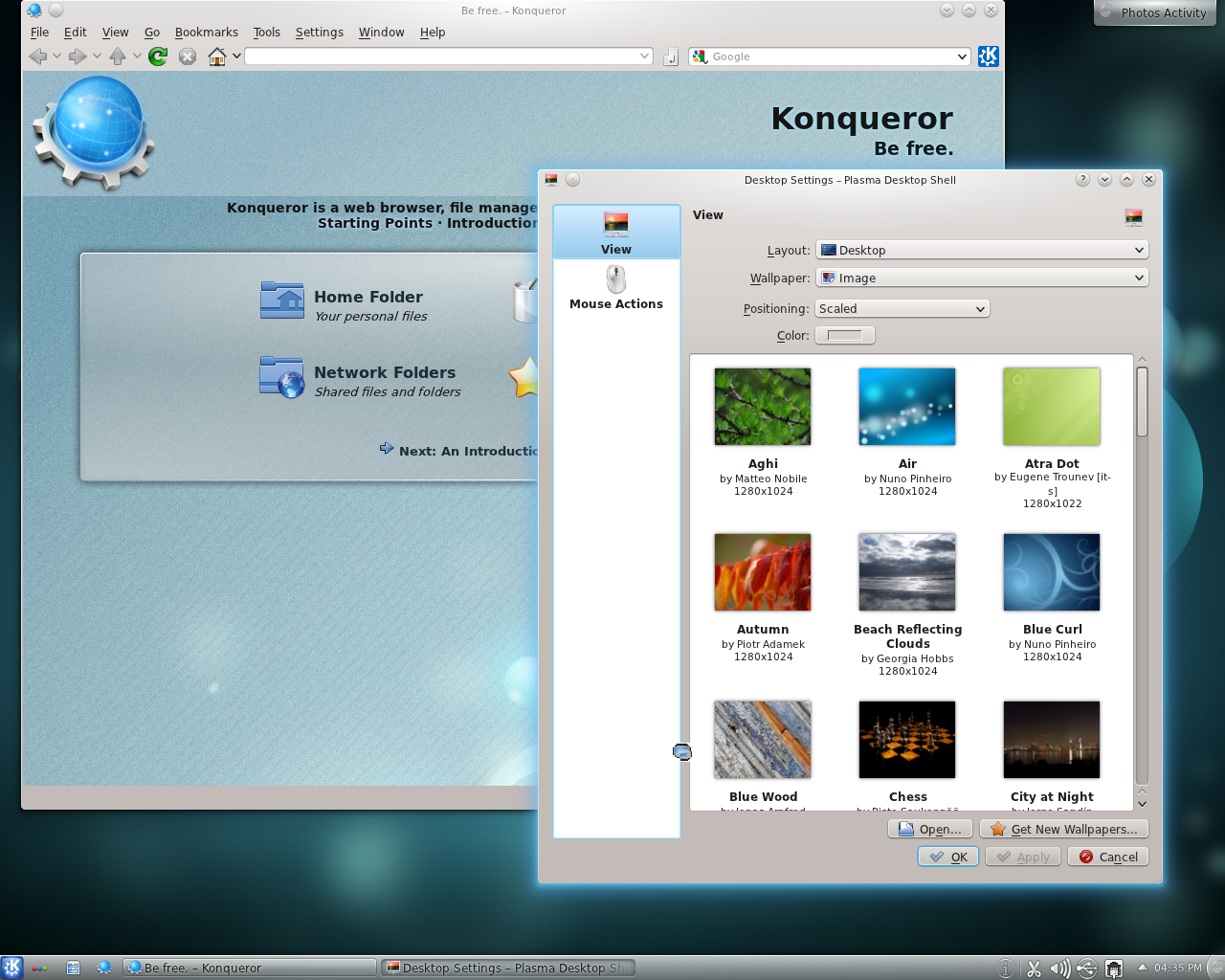
Task: Open the Settings menu in Konqueror
Action: [319, 32]
